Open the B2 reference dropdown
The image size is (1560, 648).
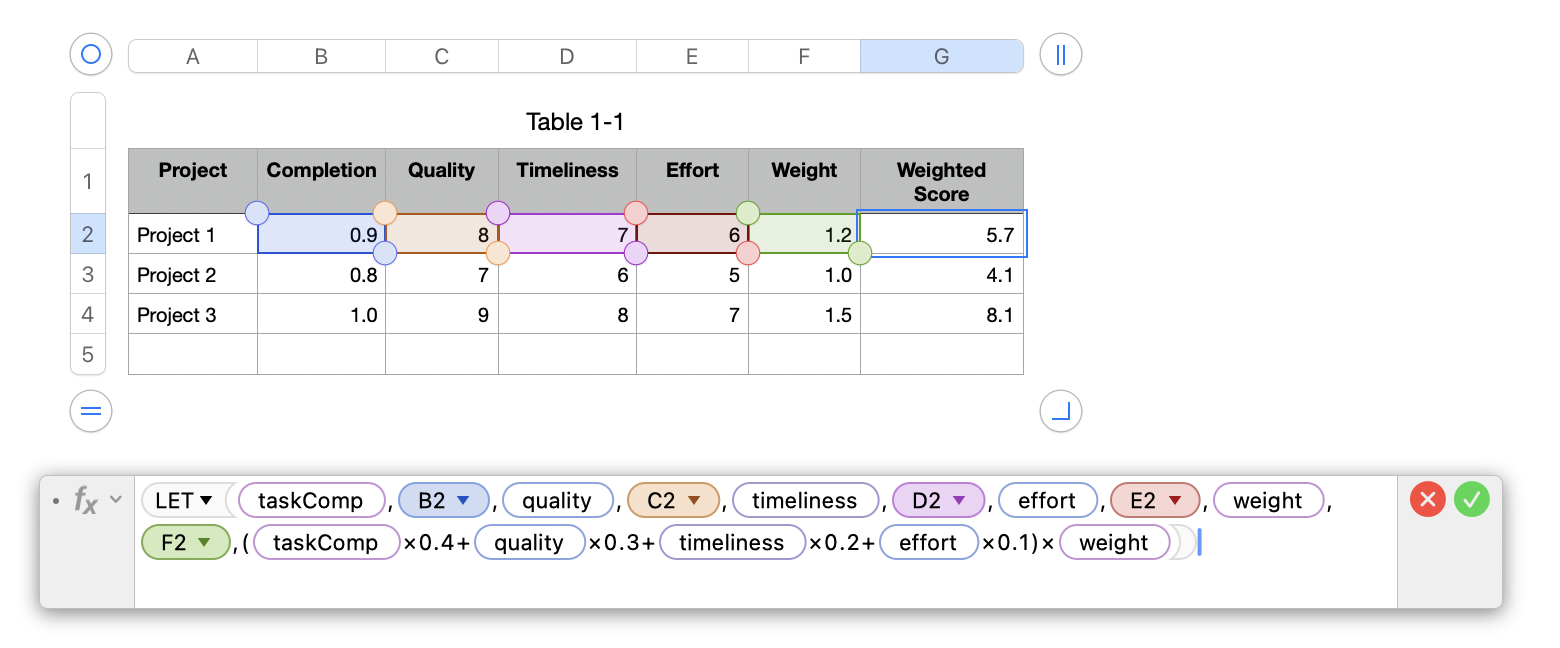tap(462, 500)
